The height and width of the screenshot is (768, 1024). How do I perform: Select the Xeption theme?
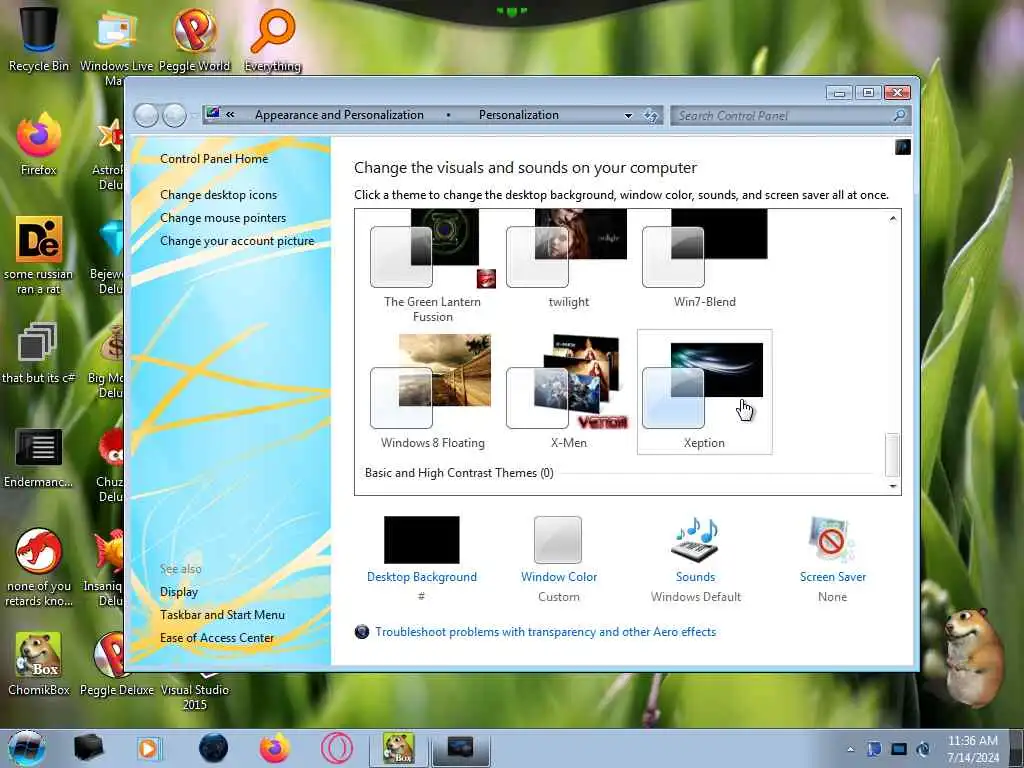tap(704, 392)
